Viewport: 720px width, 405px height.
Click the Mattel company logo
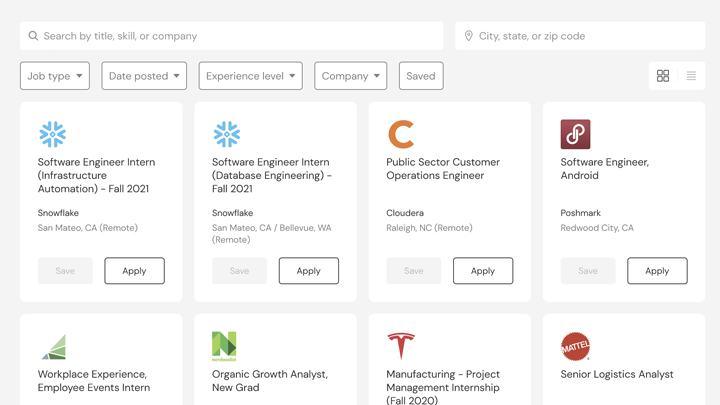click(x=575, y=346)
